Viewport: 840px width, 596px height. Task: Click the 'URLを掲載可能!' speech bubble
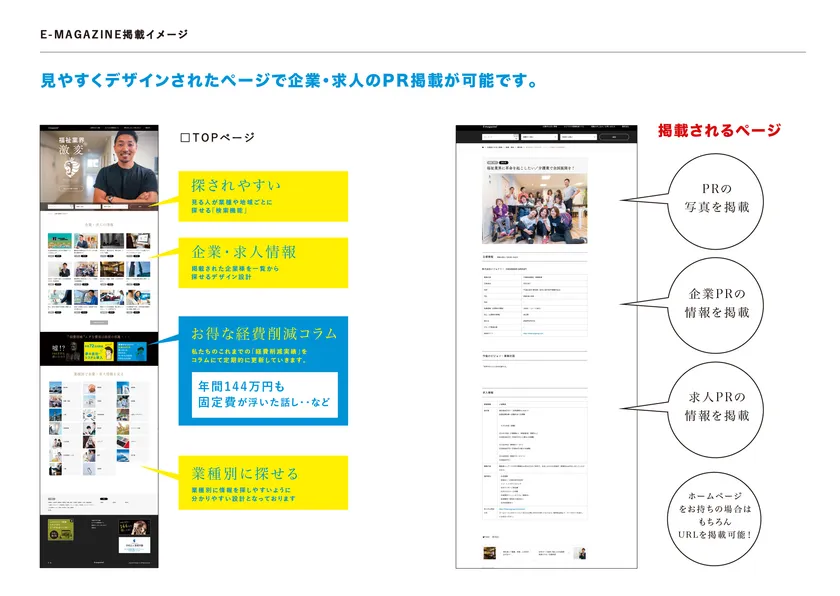click(714, 519)
